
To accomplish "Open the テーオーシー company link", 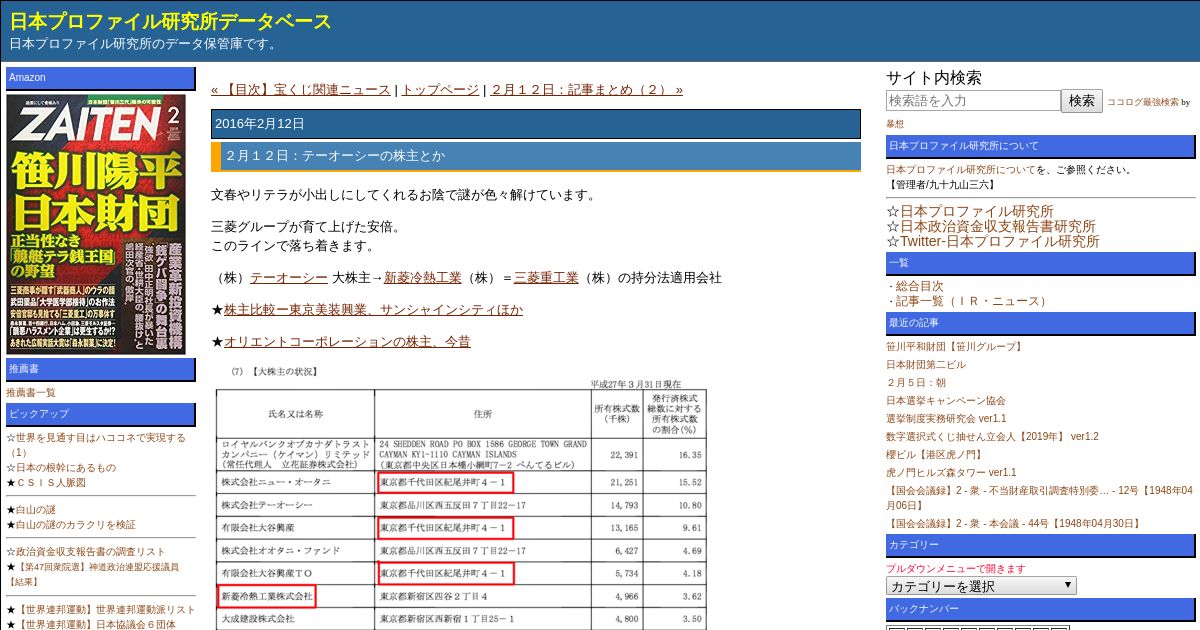I will [x=289, y=277].
